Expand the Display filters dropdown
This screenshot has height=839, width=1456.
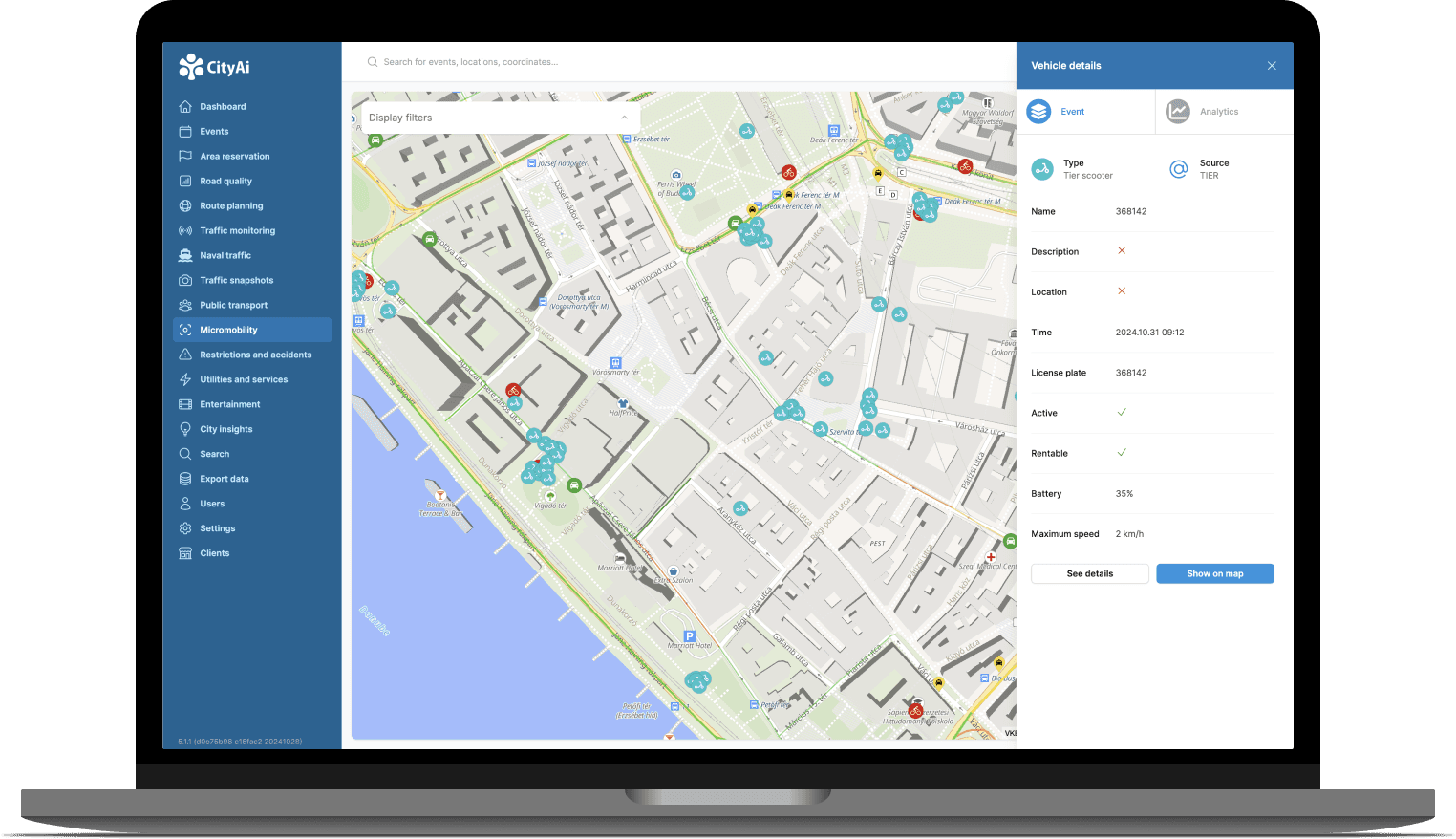point(497,118)
